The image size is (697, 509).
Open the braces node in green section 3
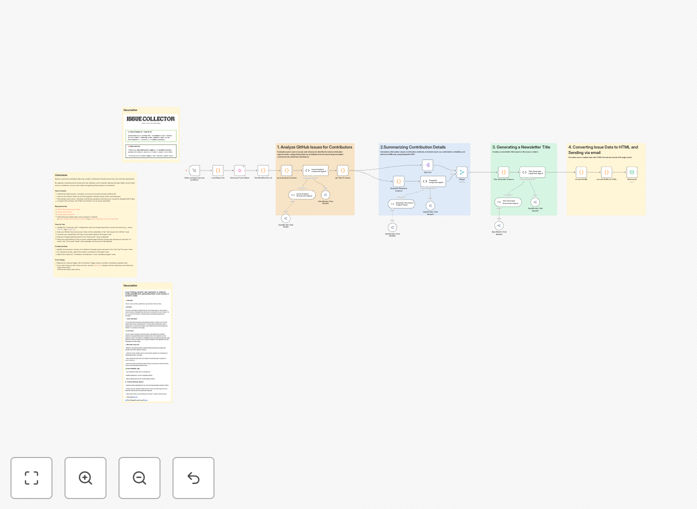point(504,172)
